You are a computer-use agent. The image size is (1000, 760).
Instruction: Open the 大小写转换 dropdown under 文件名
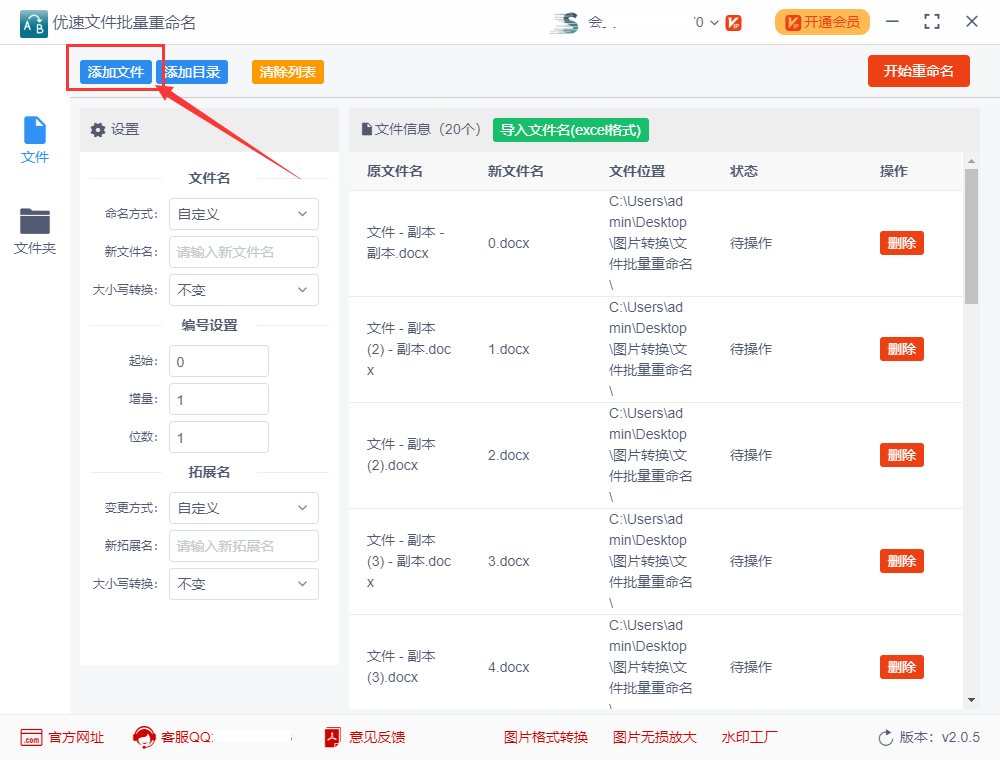243,290
